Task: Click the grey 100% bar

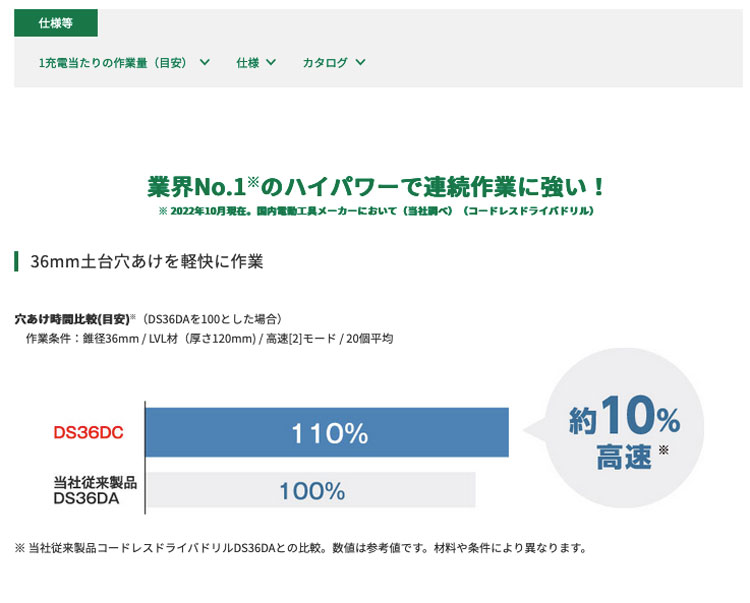Action: [x=311, y=491]
